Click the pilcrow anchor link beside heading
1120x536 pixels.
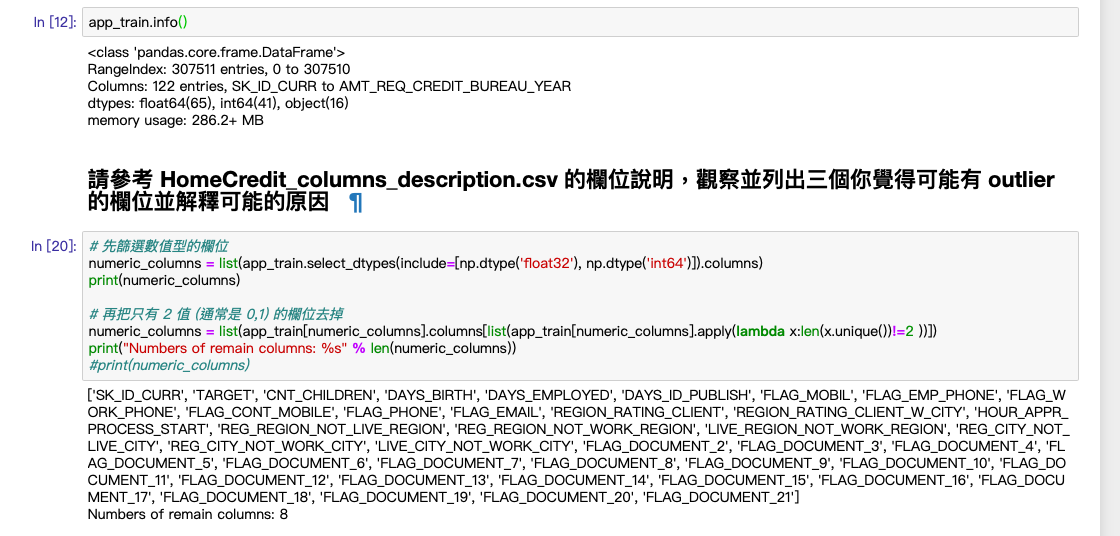[x=356, y=203]
